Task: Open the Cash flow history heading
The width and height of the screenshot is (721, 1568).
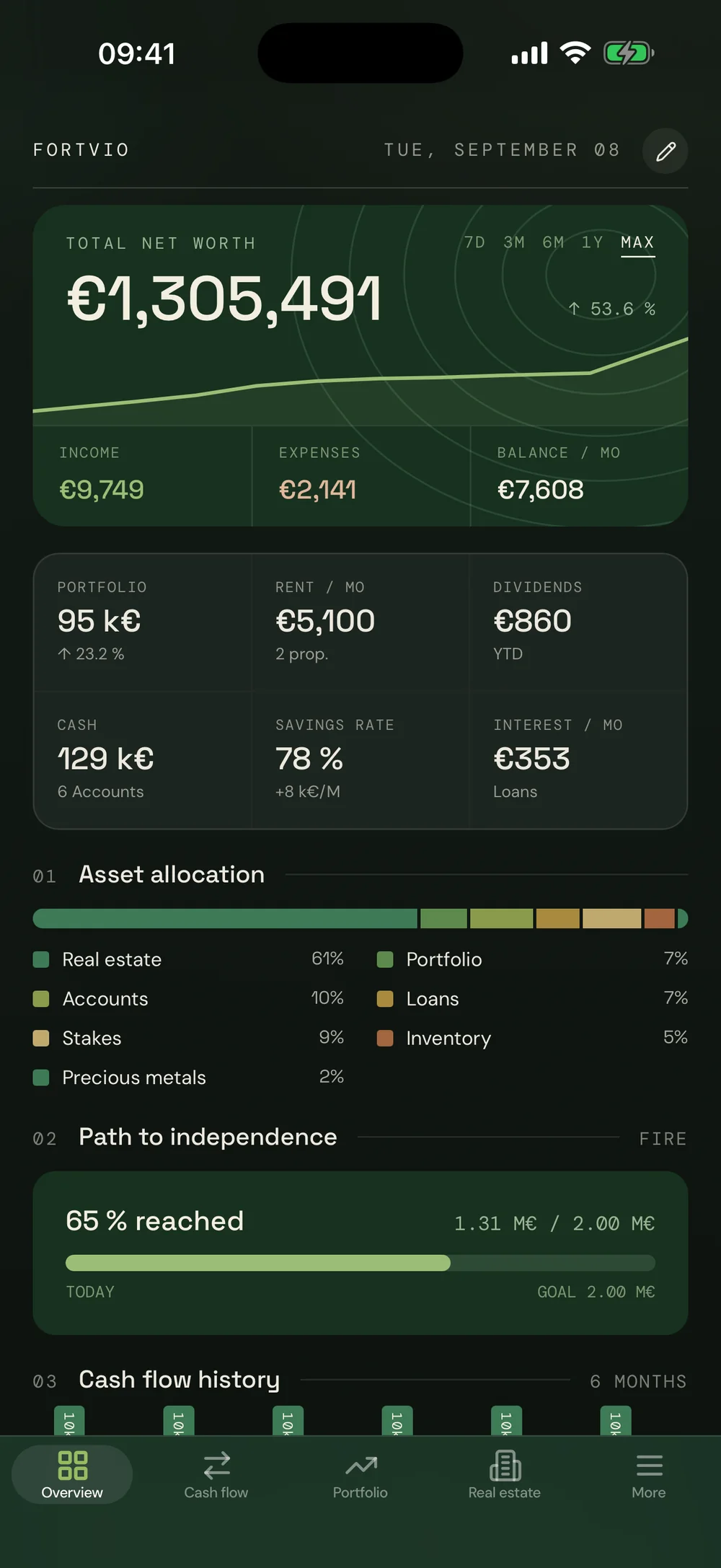Action: (x=179, y=1380)
